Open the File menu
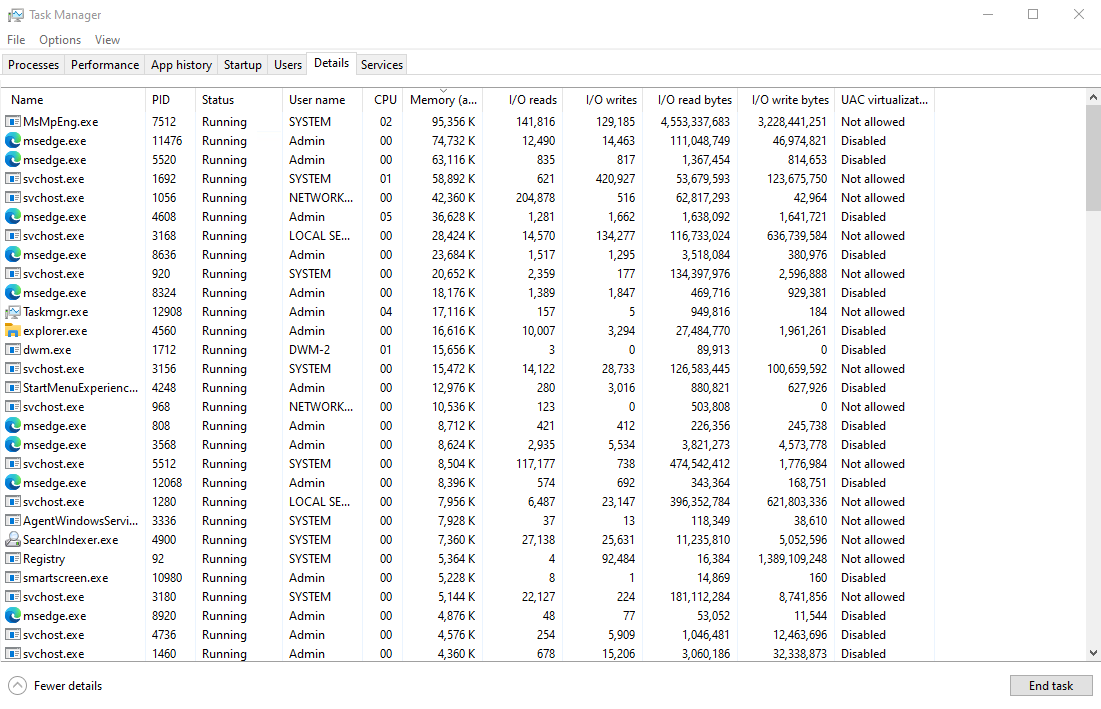Image resolution: width=1101 pixels, height=709 pixels. point(16,40)
